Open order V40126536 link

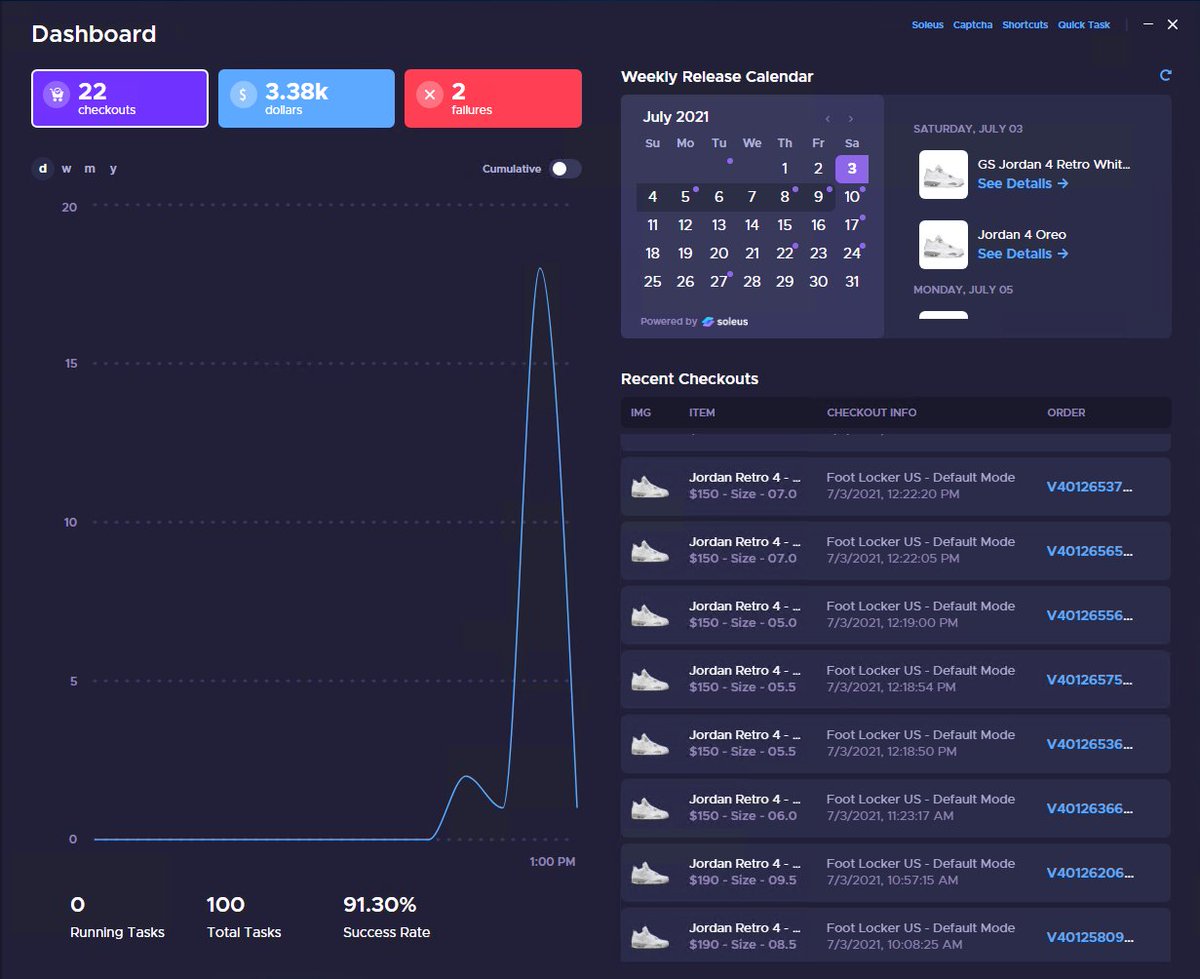[1090, 744]
